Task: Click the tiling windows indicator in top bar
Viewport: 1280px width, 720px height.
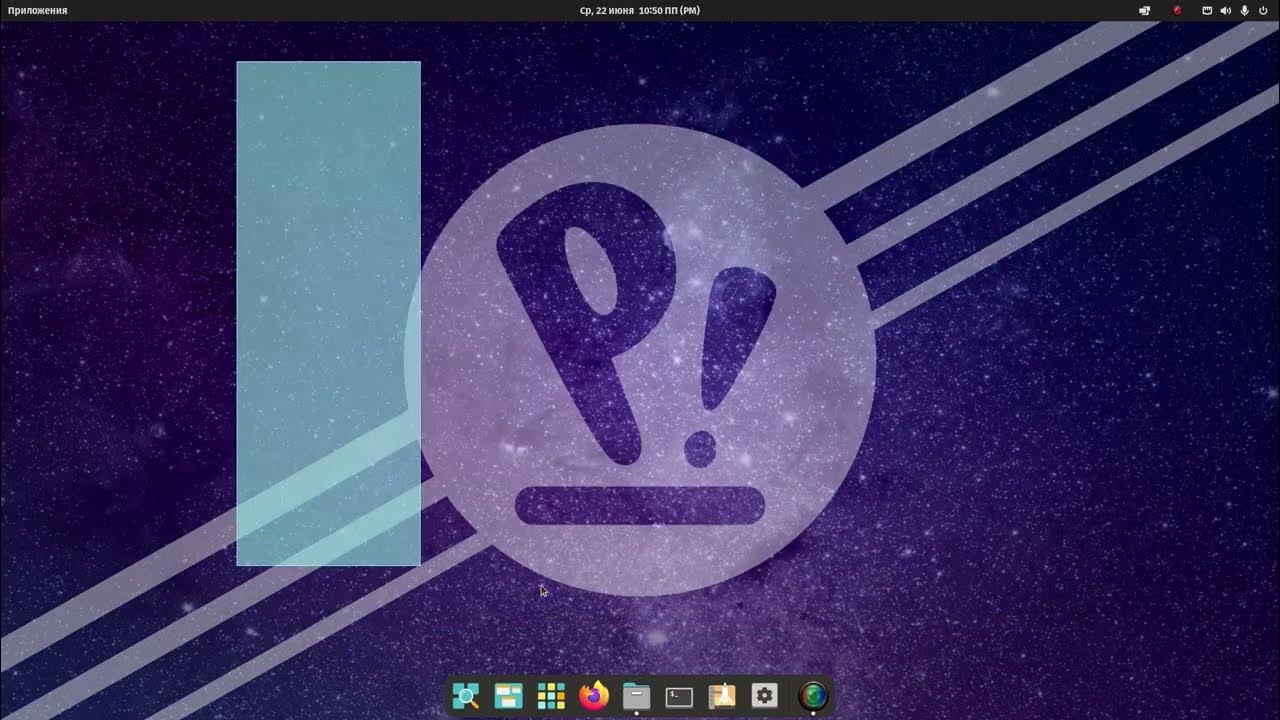Action: [x=1145, y=10]
